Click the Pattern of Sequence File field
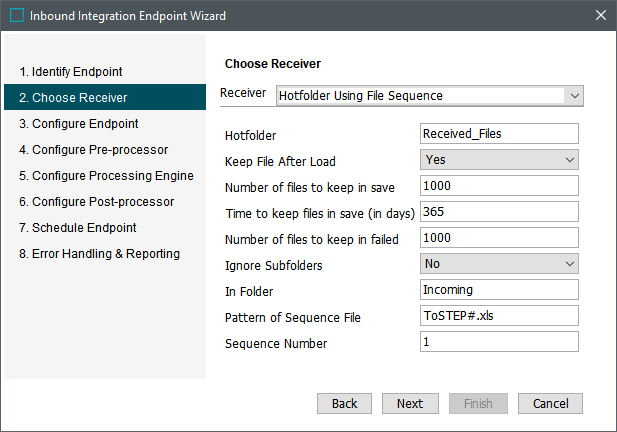This screenshot has width=617, height=432. coord(499,316)
